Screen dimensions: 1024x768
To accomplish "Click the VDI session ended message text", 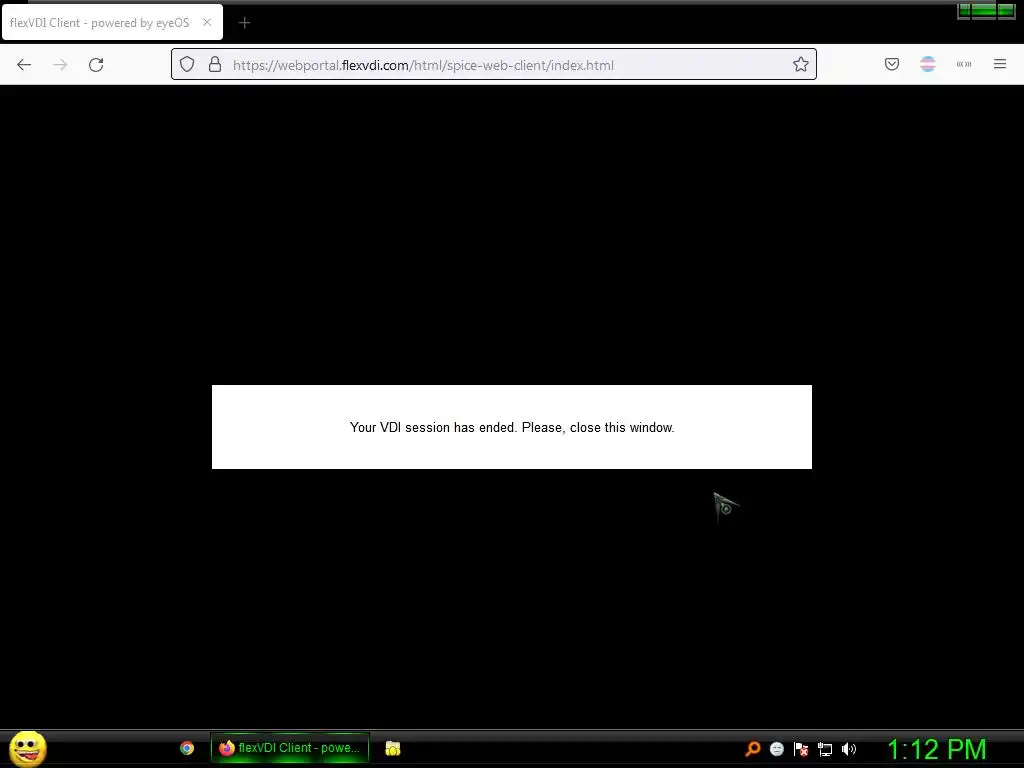I will click(512, 427).
